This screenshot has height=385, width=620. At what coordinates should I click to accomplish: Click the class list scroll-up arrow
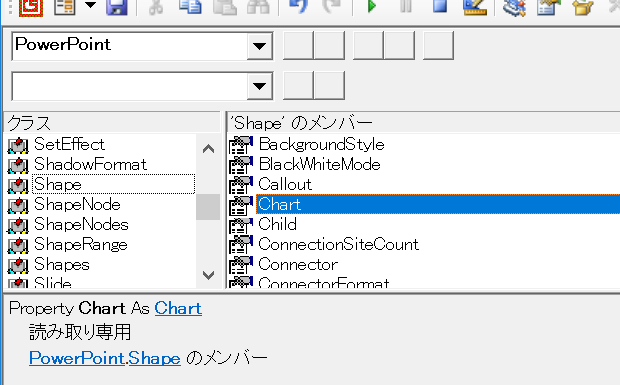208,149
